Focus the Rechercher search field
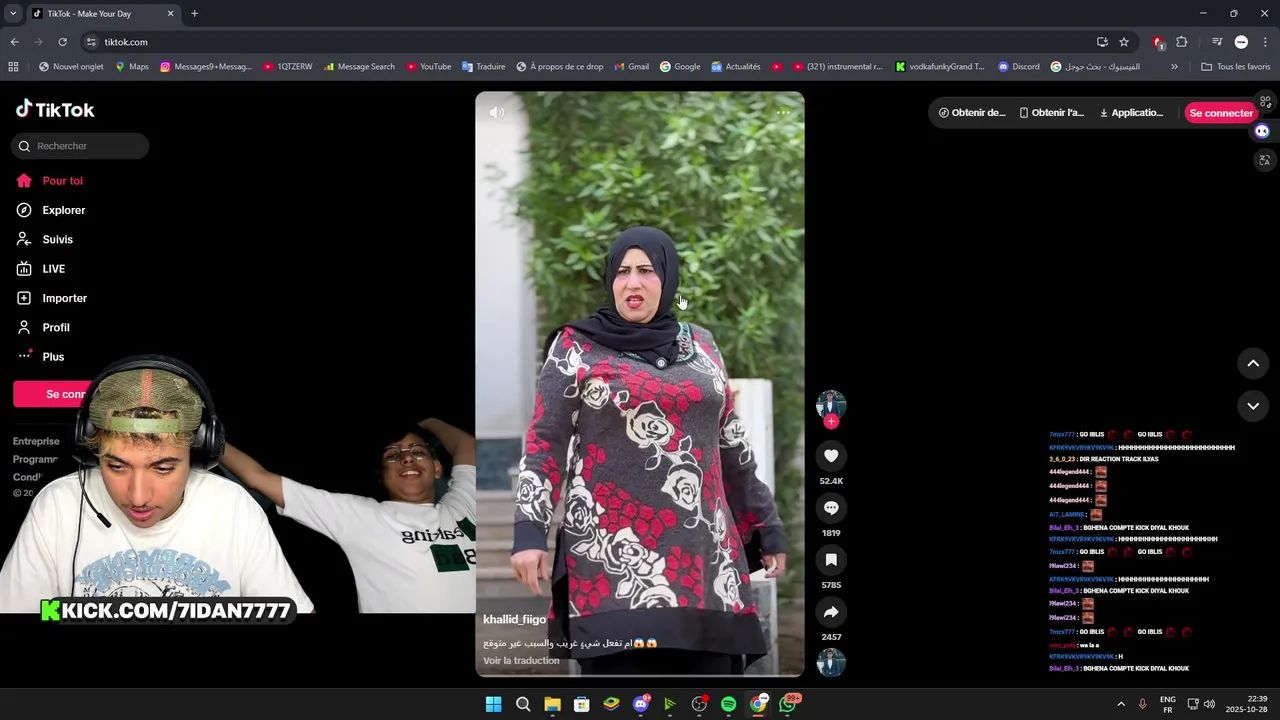 [x=80, y=146]
